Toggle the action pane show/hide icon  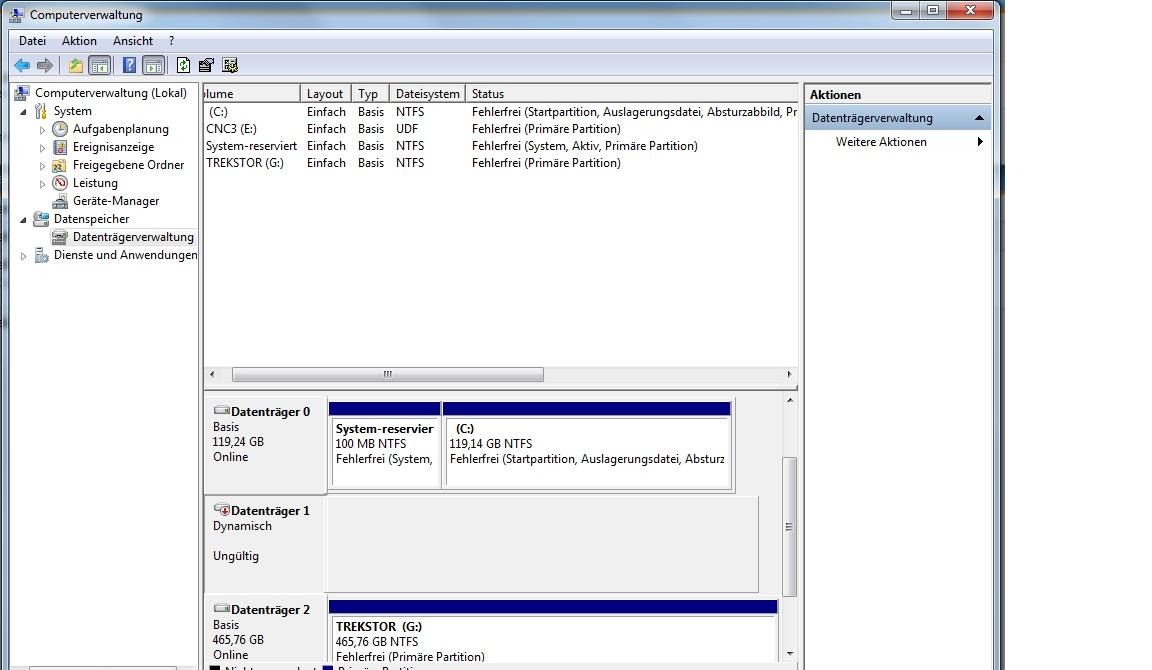click(x=153, y=65)
